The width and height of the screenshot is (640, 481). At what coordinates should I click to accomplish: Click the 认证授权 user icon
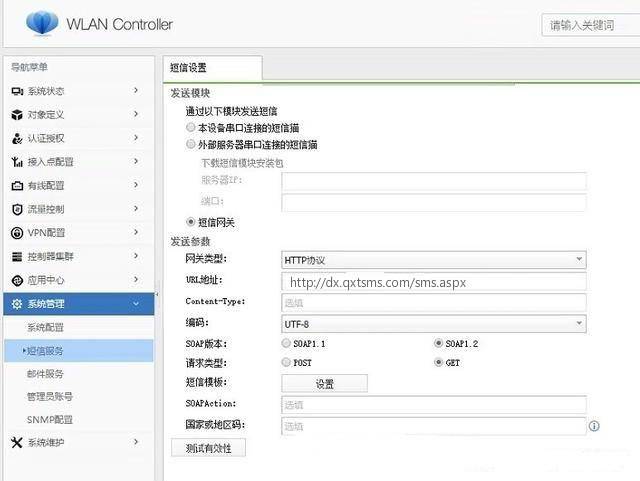[x=16, y=138]
